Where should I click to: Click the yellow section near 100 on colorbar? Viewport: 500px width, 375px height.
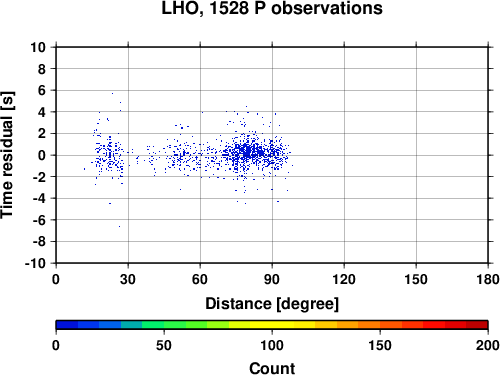272,325
